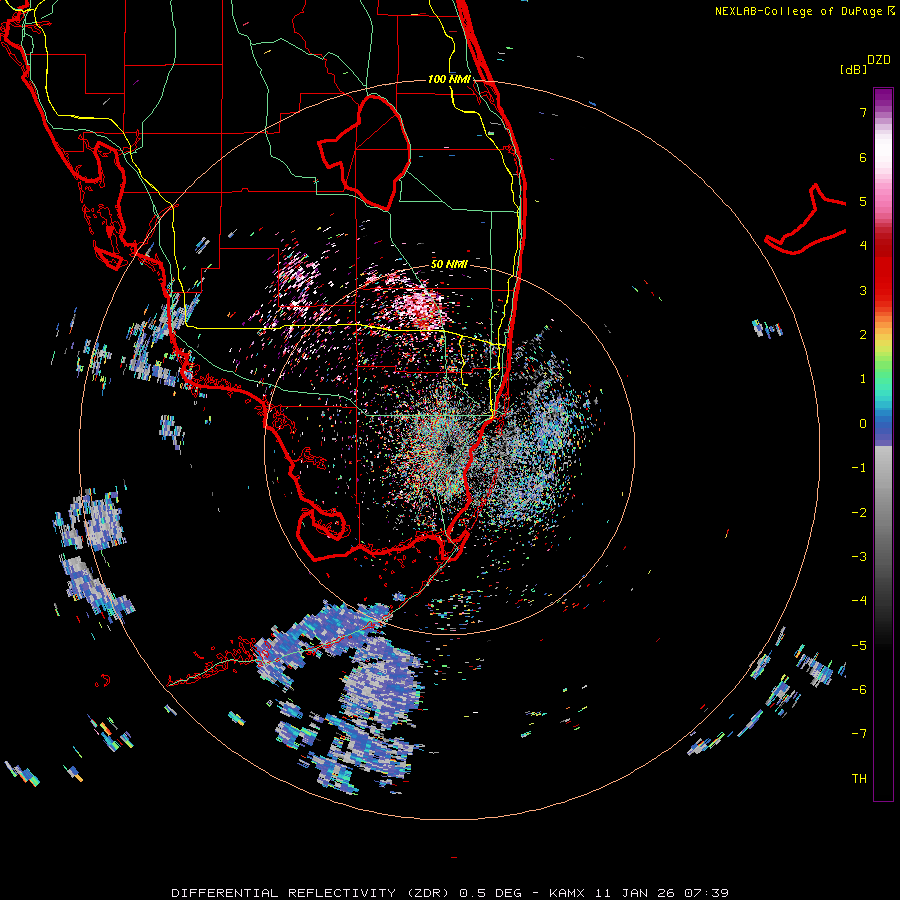This screenshot has width=900, height=900.
Task: Click the 0 value on the color scale
Action: click(863, 424)
